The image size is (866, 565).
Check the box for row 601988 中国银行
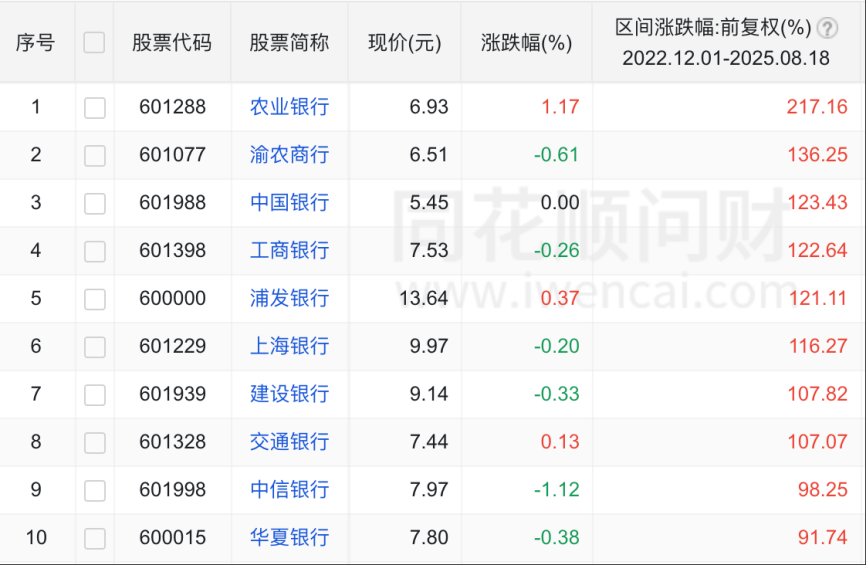pyautogui.click(x=94, y=203)
